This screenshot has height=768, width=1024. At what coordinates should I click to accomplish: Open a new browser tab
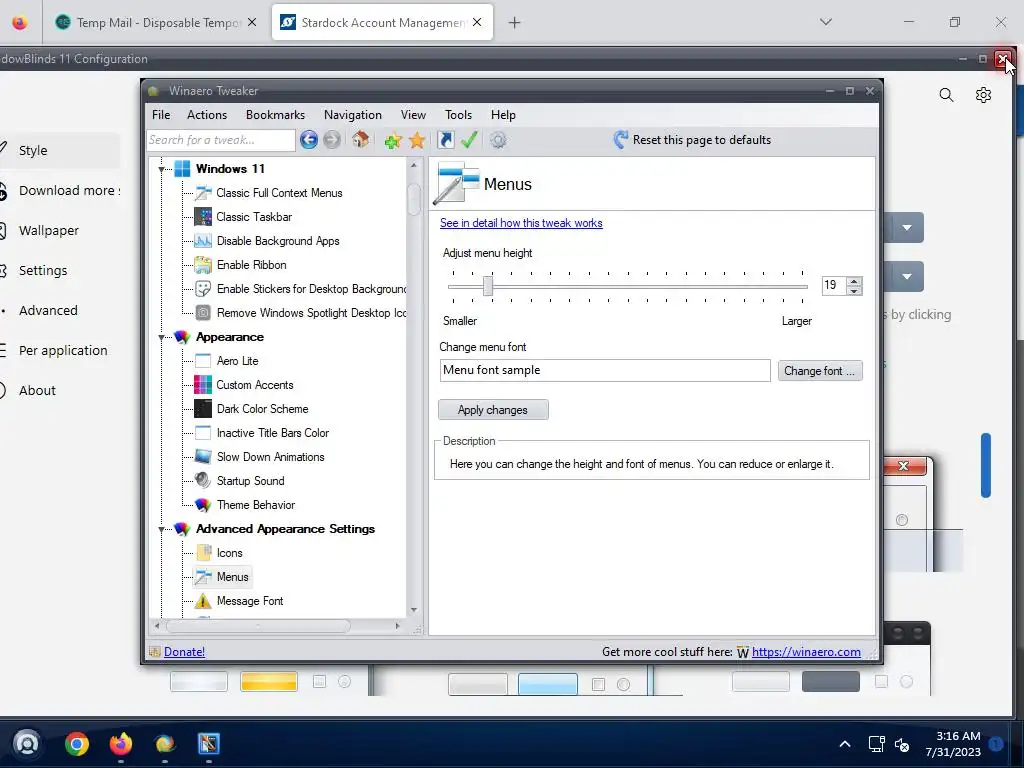(515, 23)
